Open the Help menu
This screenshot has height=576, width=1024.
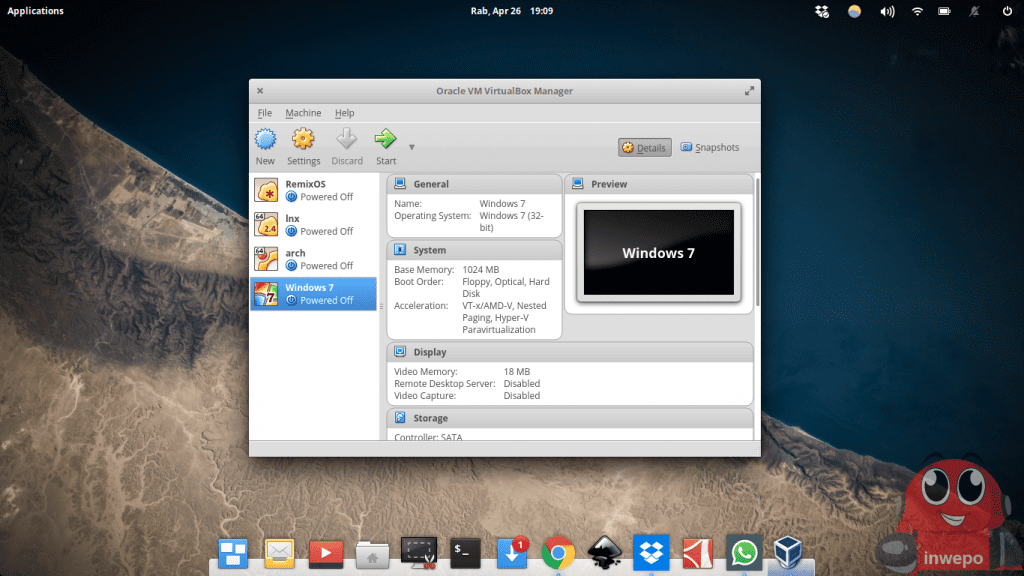coord(344,113)
